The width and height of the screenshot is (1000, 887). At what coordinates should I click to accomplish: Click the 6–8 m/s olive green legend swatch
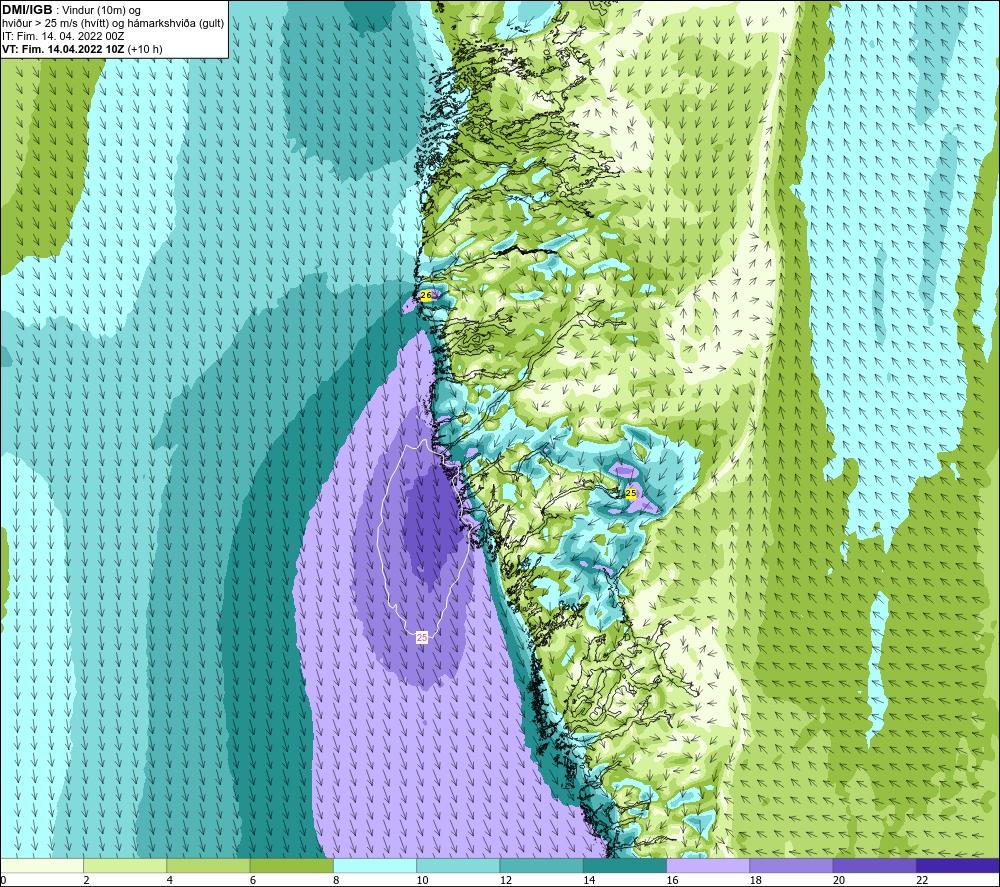(x=291, y=866)
